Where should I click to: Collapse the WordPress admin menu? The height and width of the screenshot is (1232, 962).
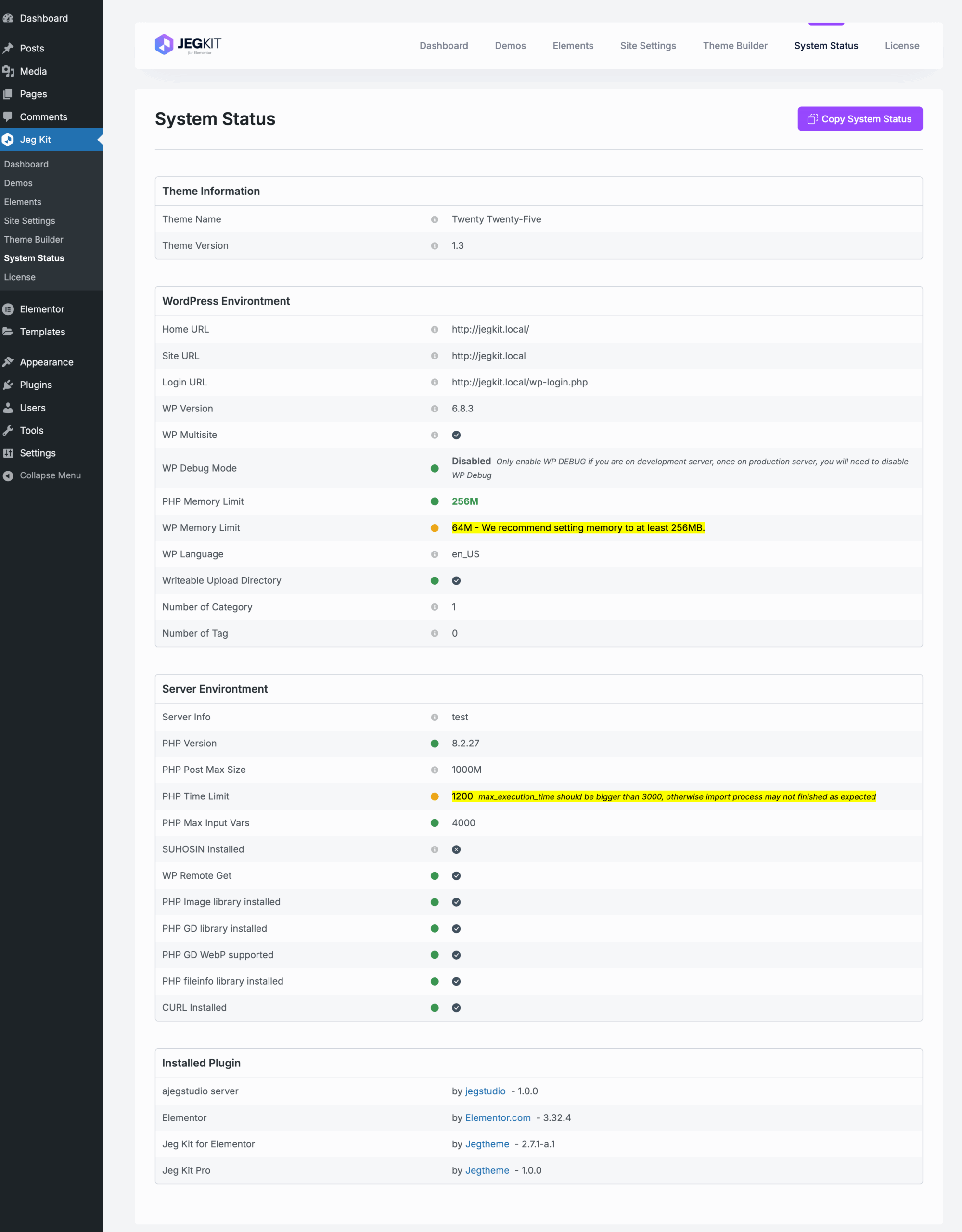(x=50, y=475)
